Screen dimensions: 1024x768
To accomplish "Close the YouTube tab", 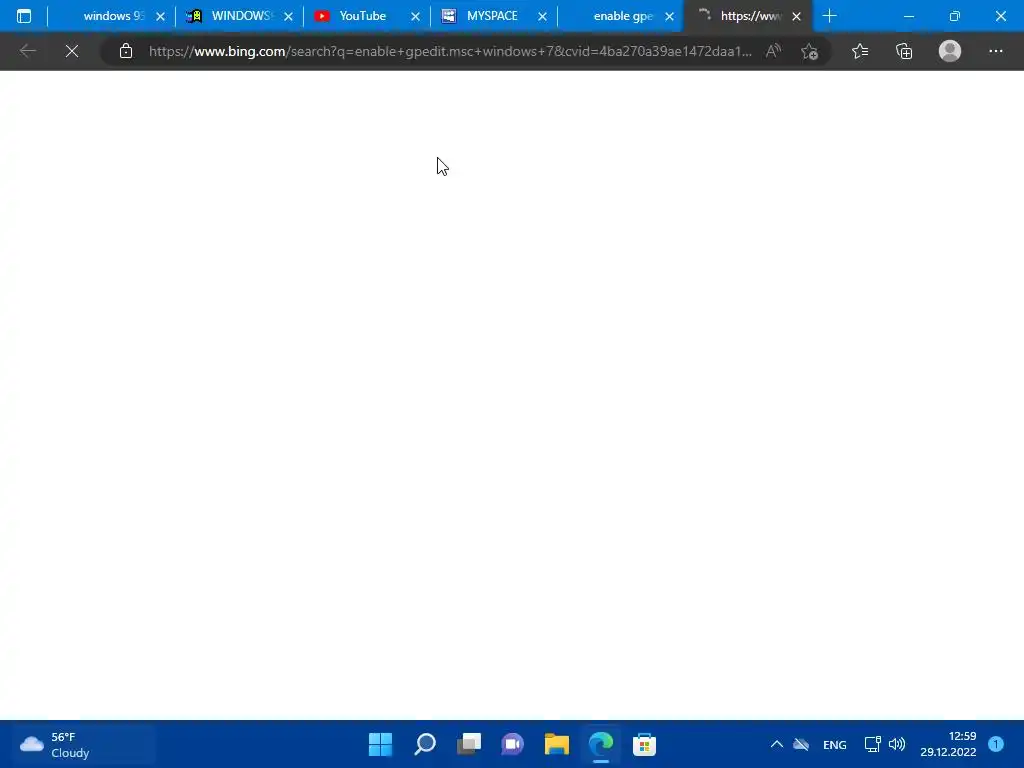I will coord(415,16).
